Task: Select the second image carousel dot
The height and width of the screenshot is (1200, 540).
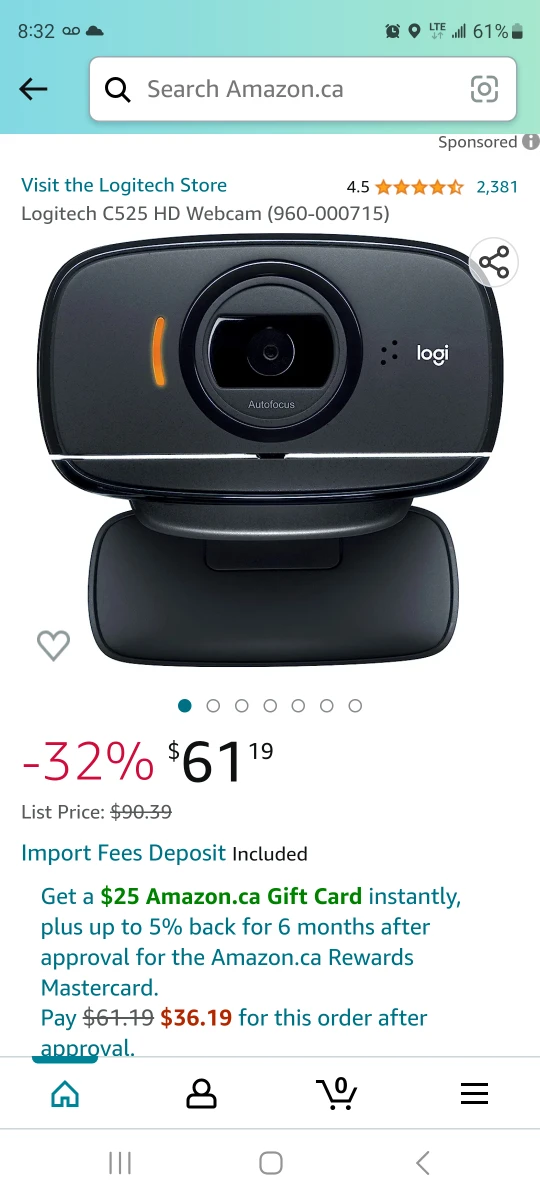Action: (213, 706)
